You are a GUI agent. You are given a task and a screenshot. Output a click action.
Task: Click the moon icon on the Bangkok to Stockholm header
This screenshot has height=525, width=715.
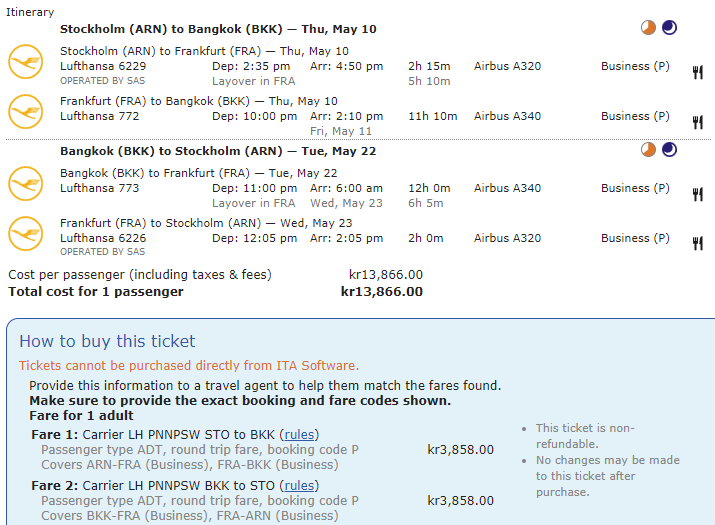pos(669,150)
